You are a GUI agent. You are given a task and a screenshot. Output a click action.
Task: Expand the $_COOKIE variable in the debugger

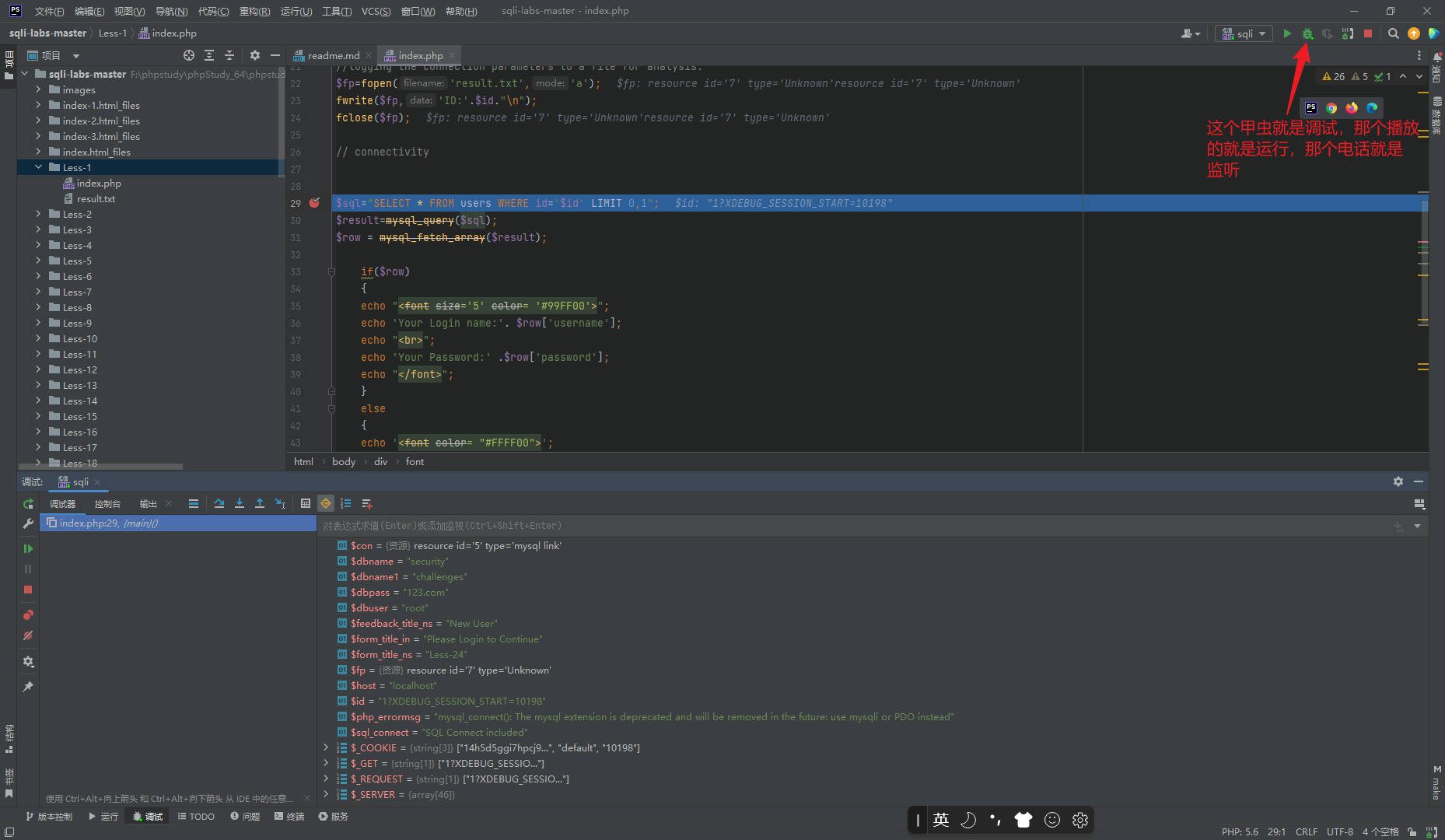pyautogui.click(x=326, y=747)
